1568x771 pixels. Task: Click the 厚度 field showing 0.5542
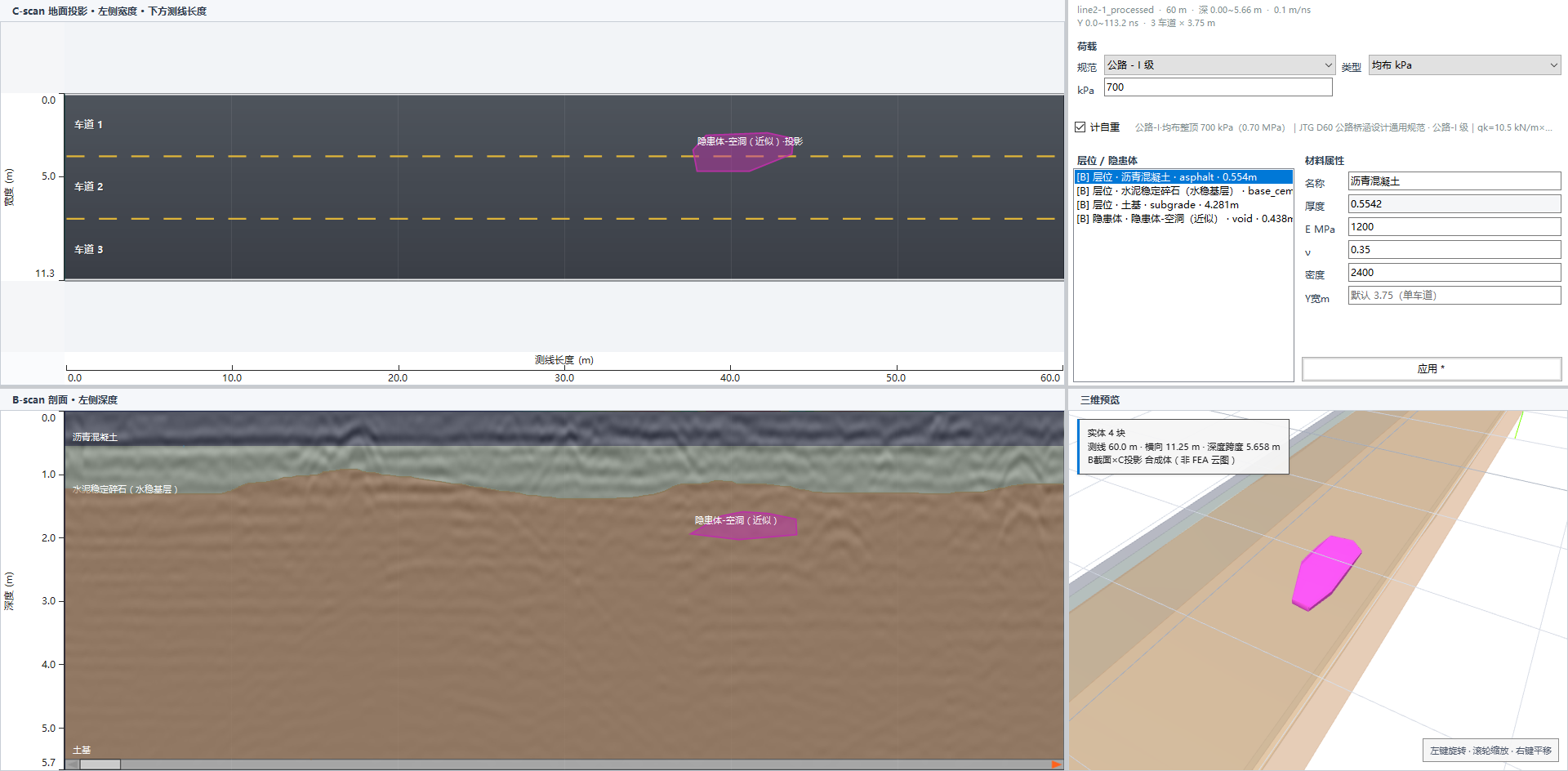[x=1454, y=204]
